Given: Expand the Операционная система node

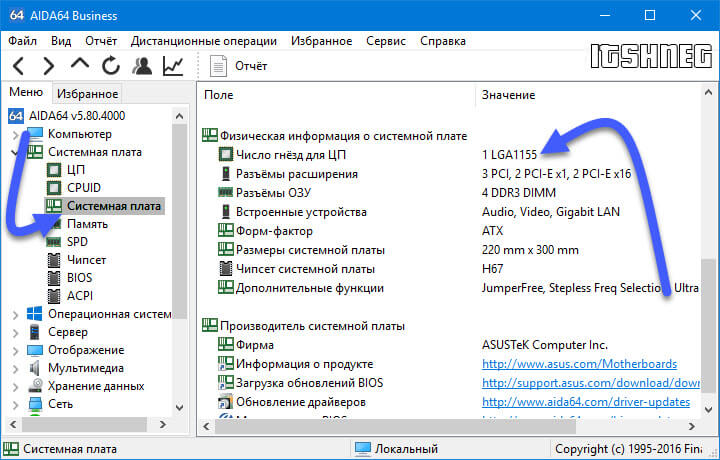Looking at the screenshot, I should (16, 315).
